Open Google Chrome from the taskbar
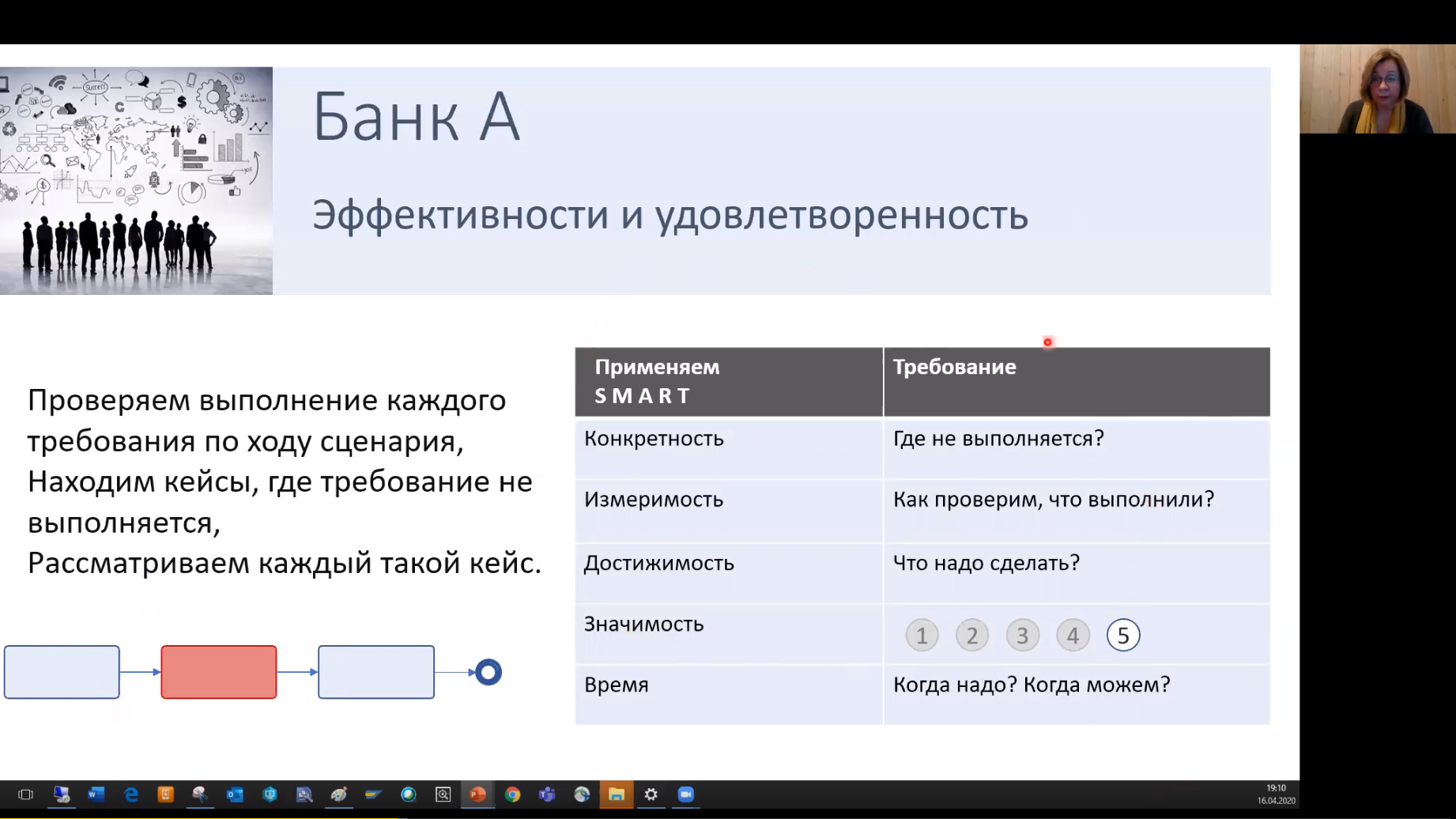This screenshot has width=1456, height=819. click(x=512, y=794)
